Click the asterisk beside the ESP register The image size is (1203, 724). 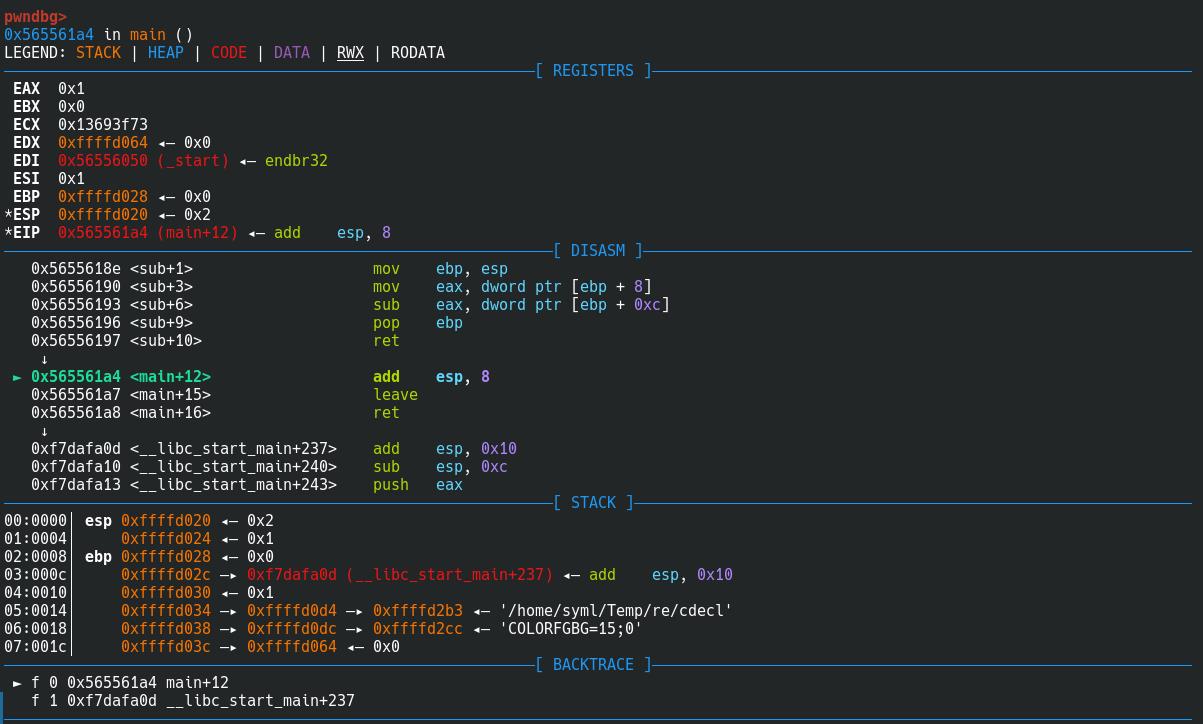point(9,215)
